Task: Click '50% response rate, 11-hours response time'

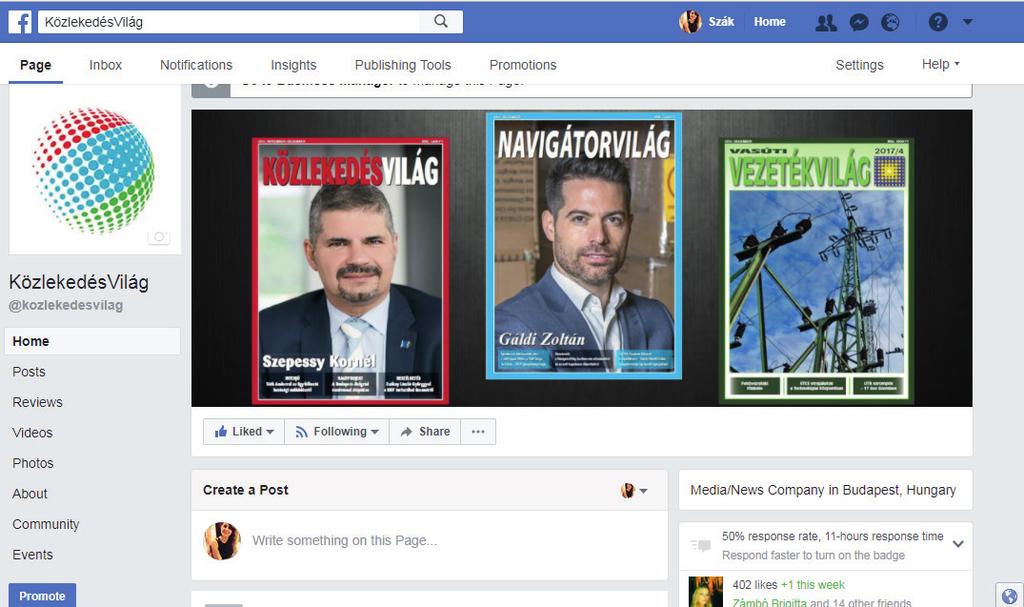Action: [833, 536]
